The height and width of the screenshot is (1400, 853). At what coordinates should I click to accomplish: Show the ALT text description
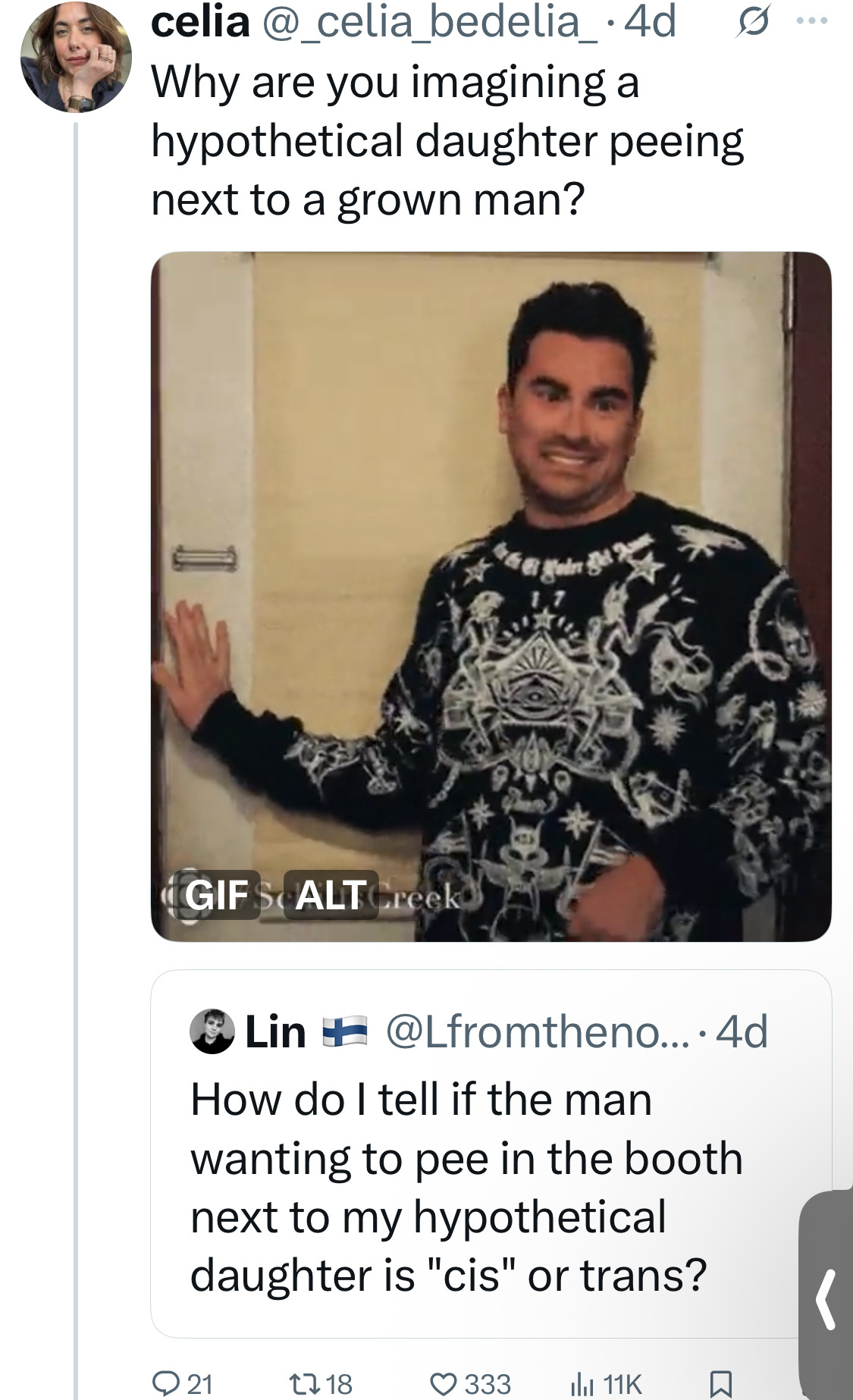pyautogui.click(x=331, y=895)
